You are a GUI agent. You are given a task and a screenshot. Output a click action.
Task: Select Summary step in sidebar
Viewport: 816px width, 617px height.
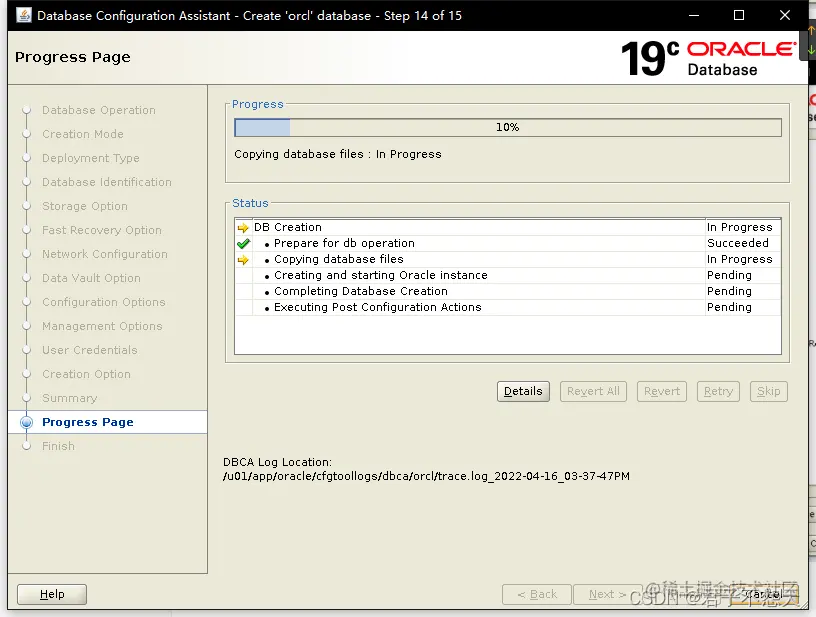pos(70,398)
